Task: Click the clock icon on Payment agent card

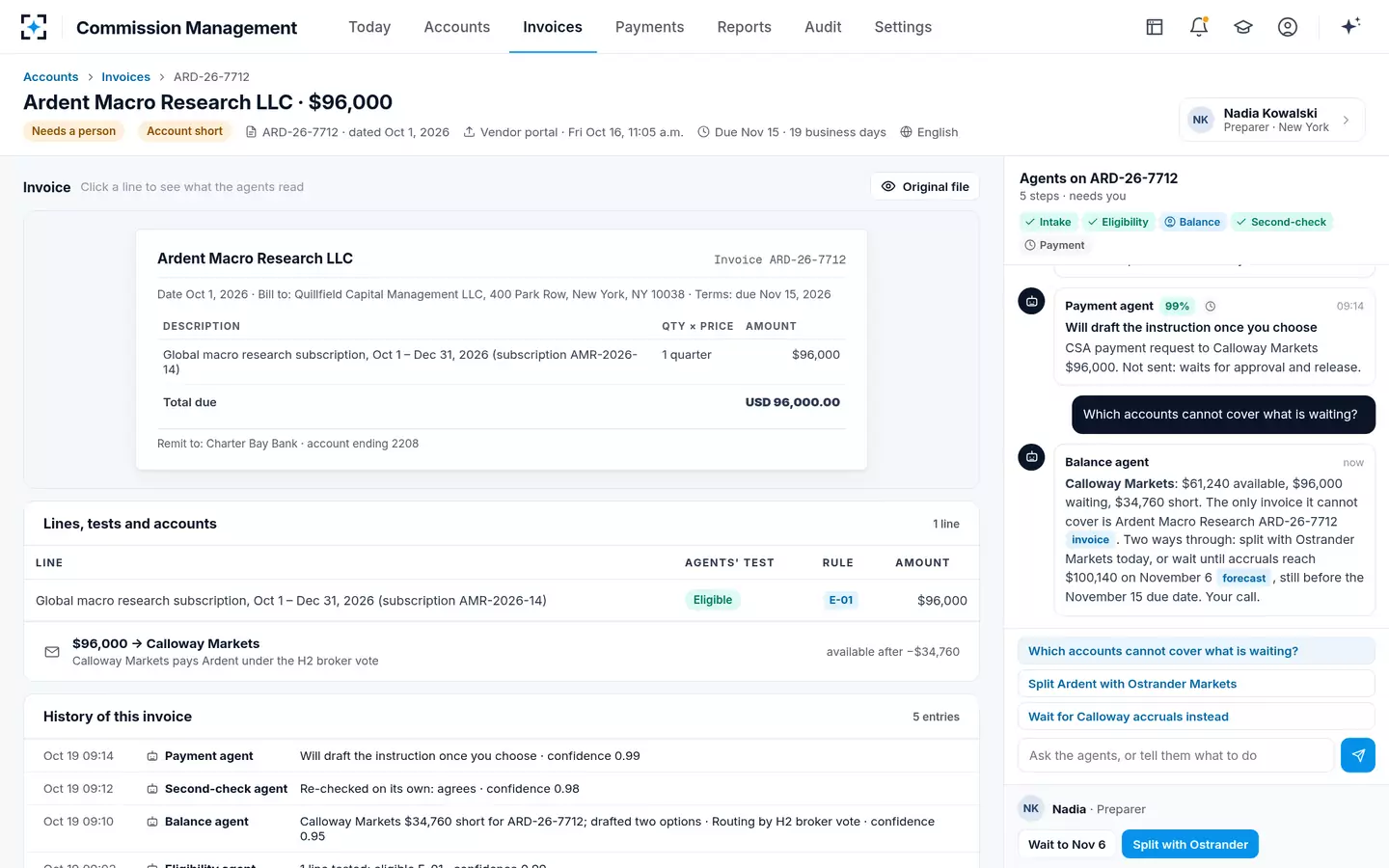Action: tap(1211, 306)
